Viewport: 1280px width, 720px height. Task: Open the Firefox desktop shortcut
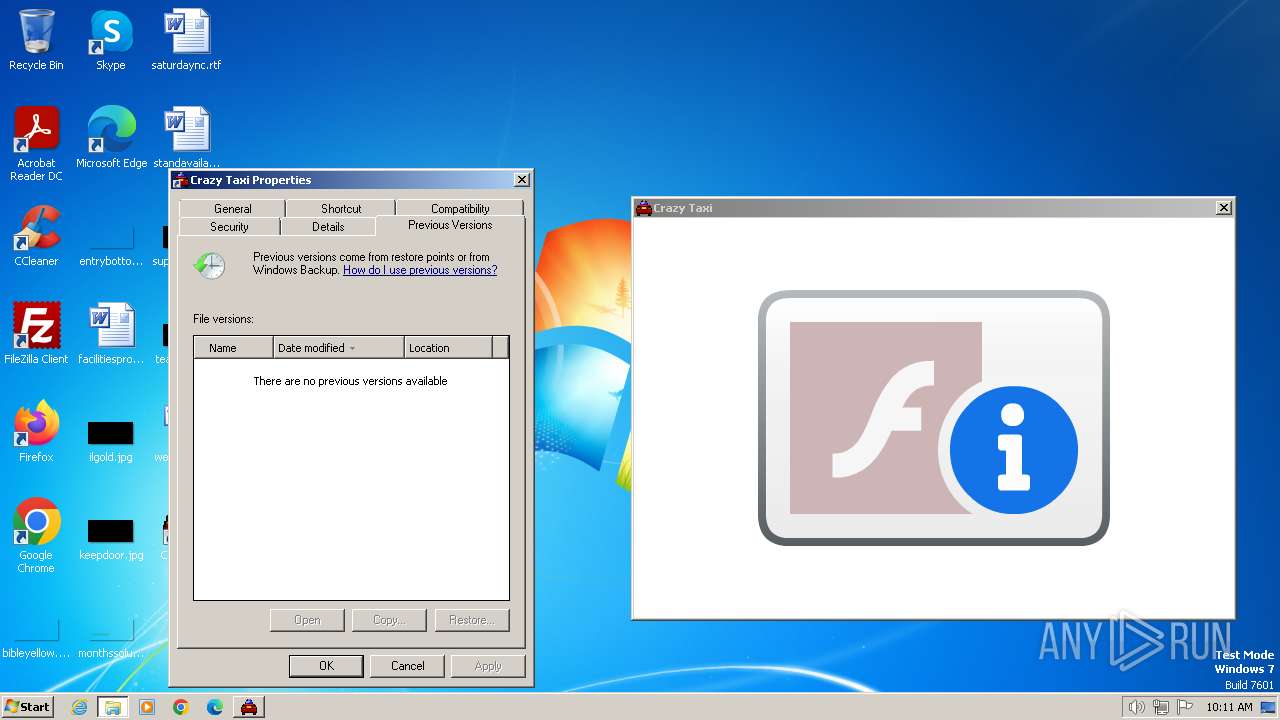point(36,432)
